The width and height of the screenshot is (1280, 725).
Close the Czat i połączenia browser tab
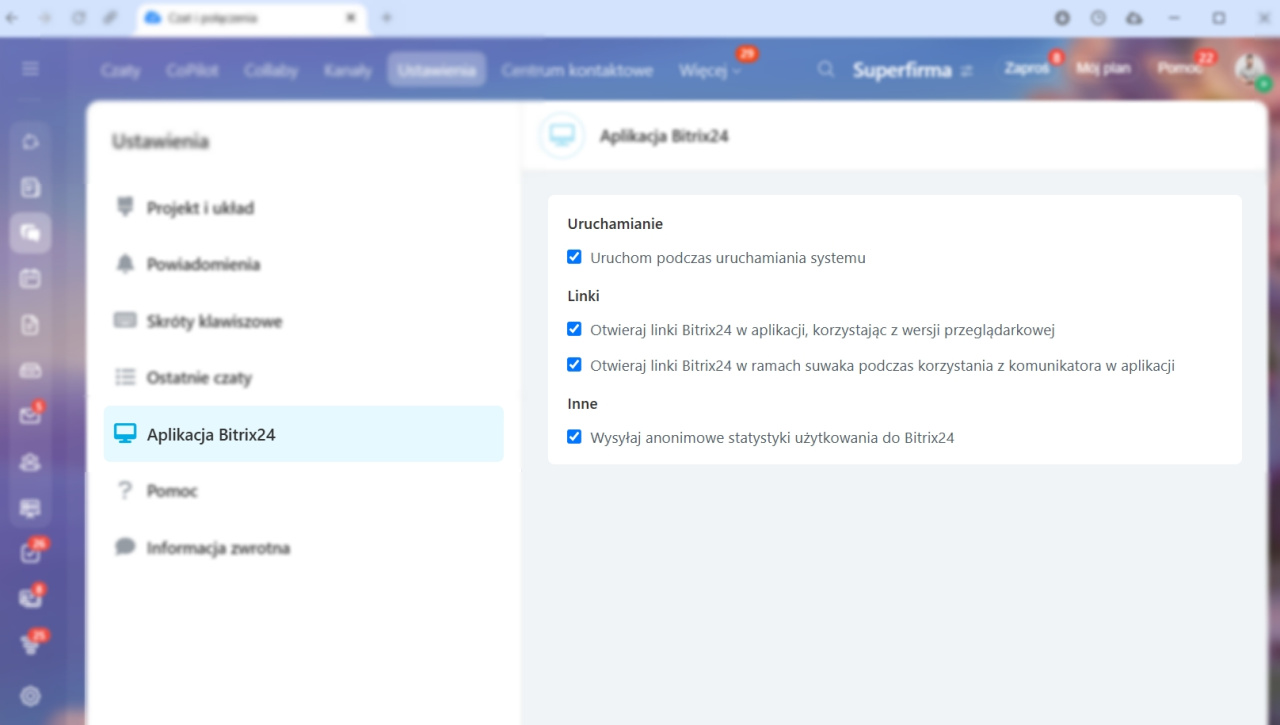click(351, 18)
